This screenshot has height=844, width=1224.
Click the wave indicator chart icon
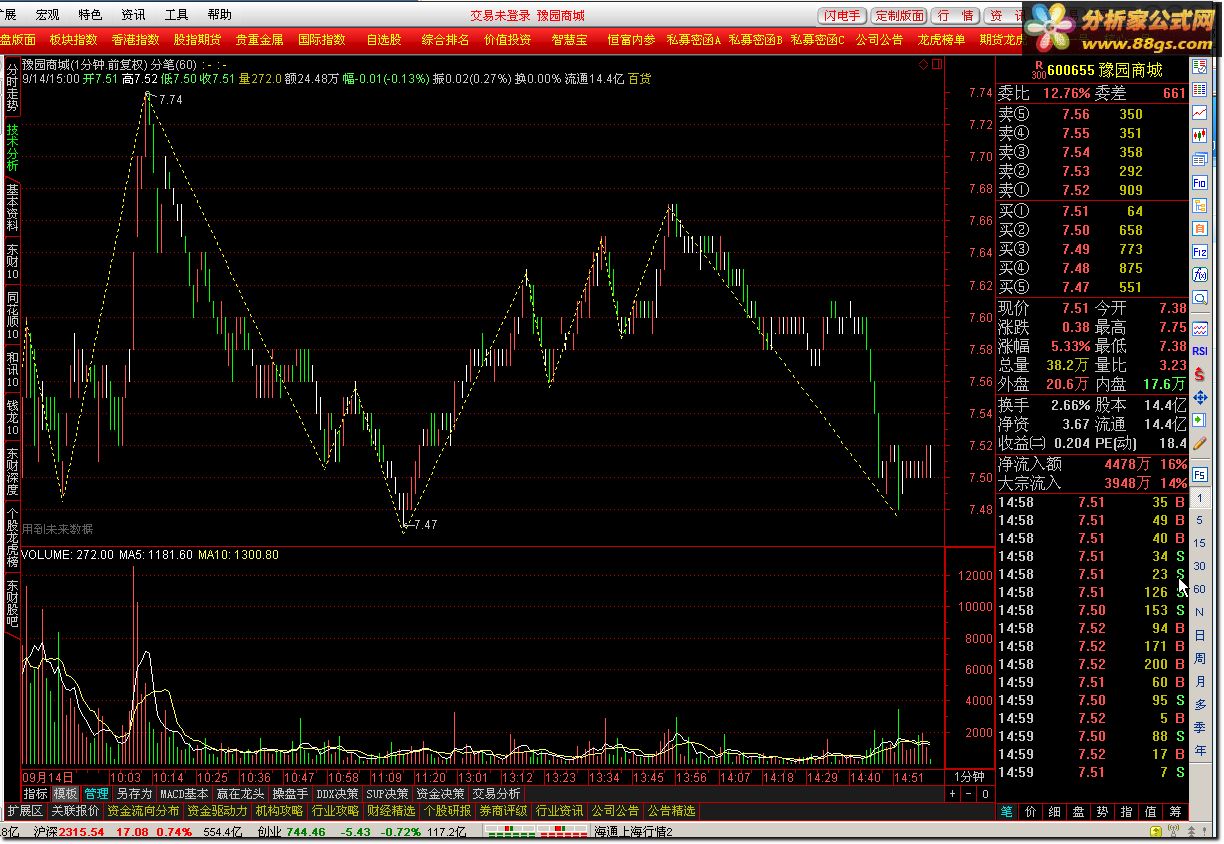pyautogui.click(x=1200, y=328)
